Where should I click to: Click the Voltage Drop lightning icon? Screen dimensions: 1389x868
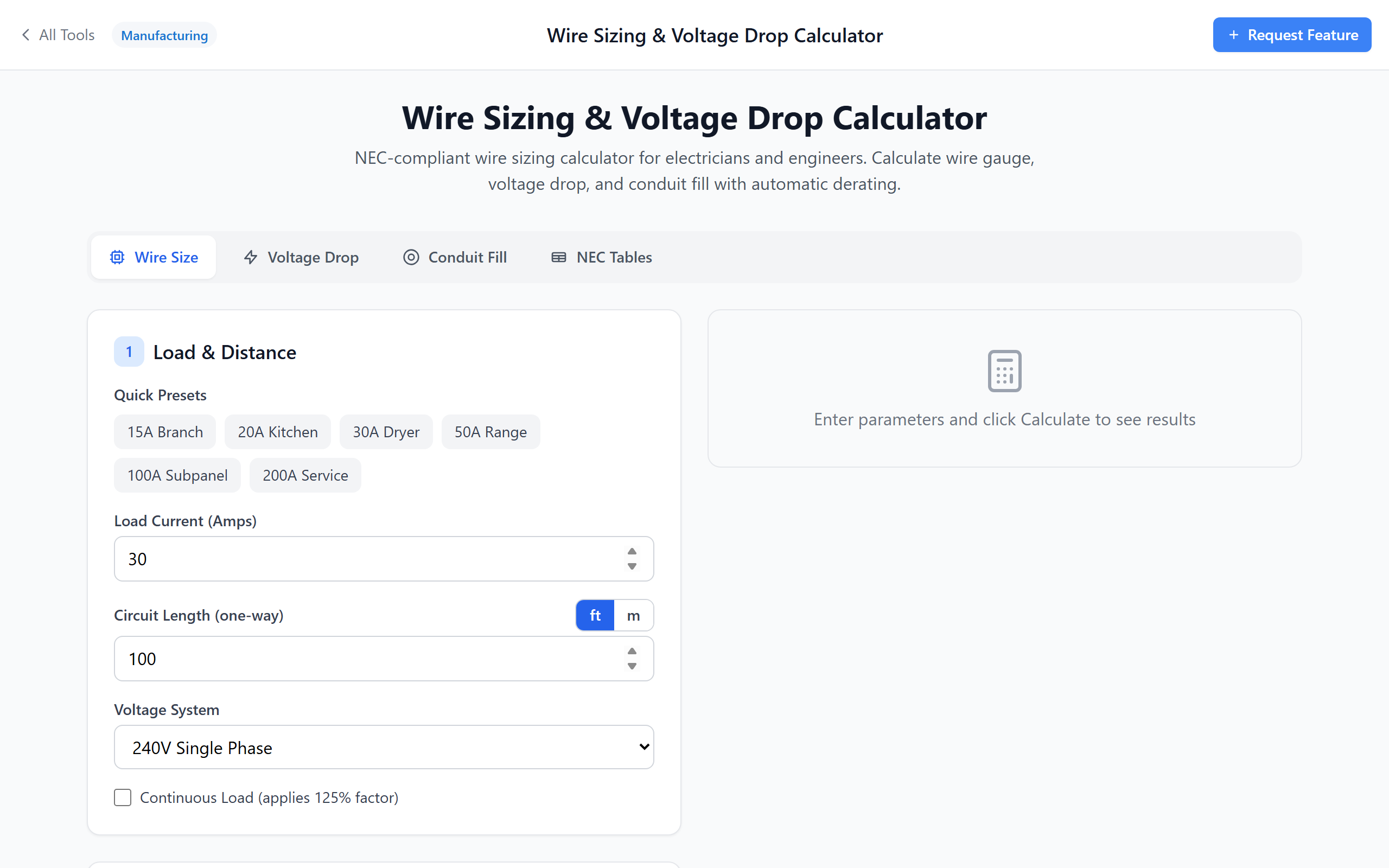tap(250, 257)
